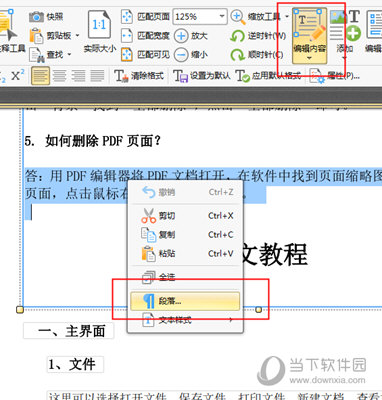Viewport: 382px width, 400px height.
Task: Select the 缩放工具 zoom tool
Action: (x=256, y=16)
